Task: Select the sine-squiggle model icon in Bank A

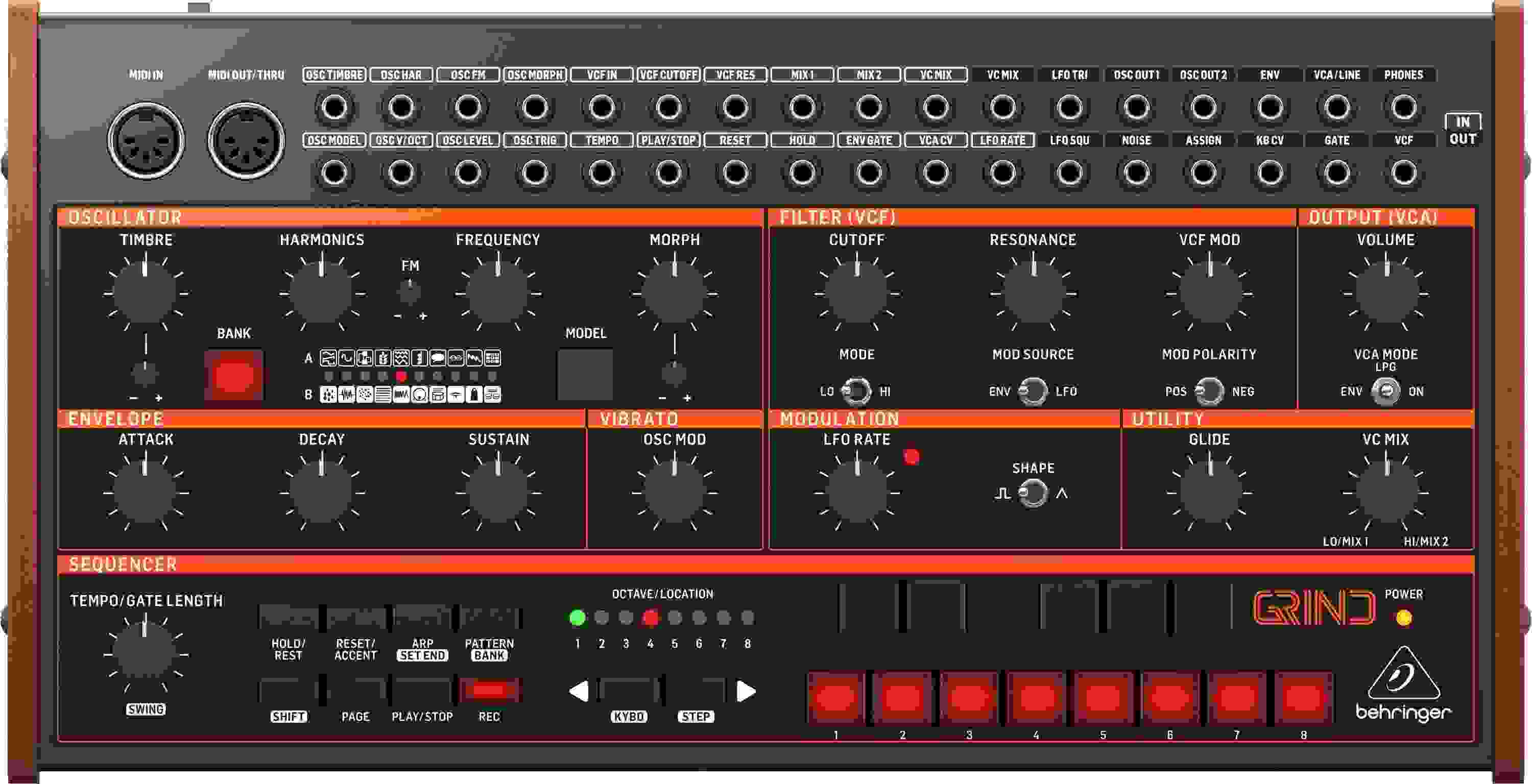Action: (x=348, y=358)
